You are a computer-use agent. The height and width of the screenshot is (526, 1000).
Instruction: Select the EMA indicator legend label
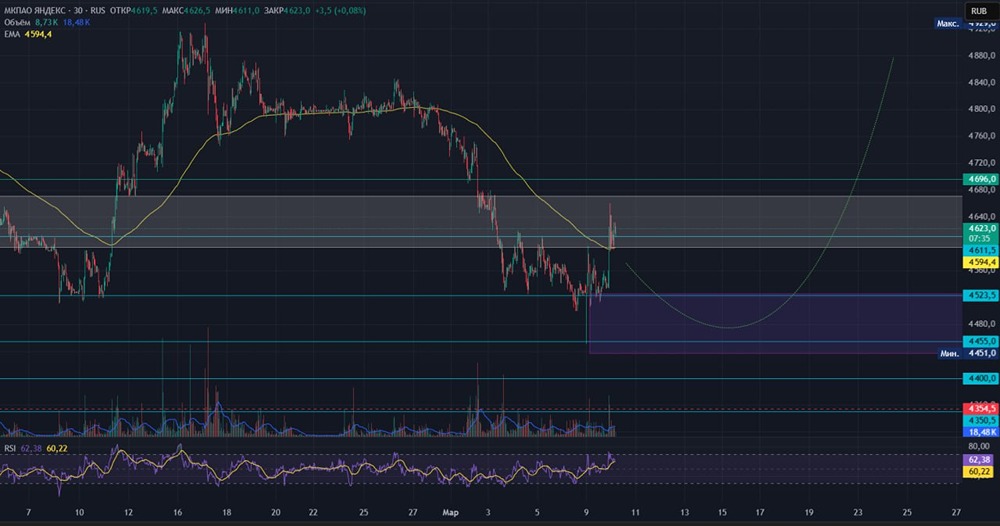[12, 34]
